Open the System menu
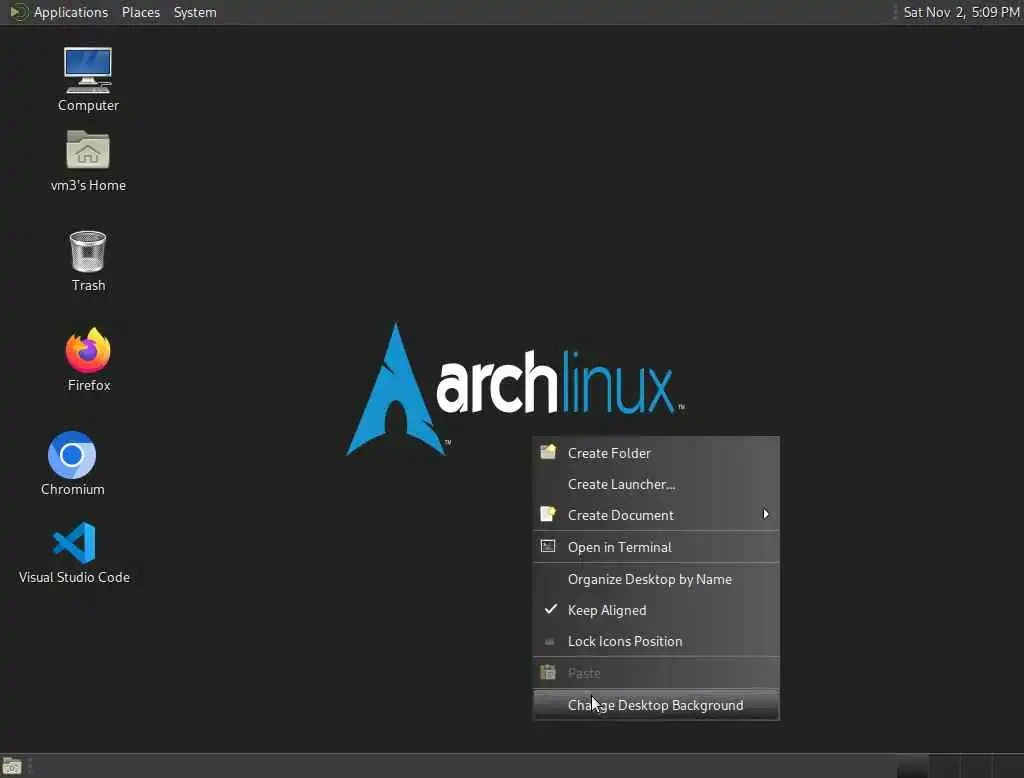This screenshot has width=1024, height=778. pos(195,12)
